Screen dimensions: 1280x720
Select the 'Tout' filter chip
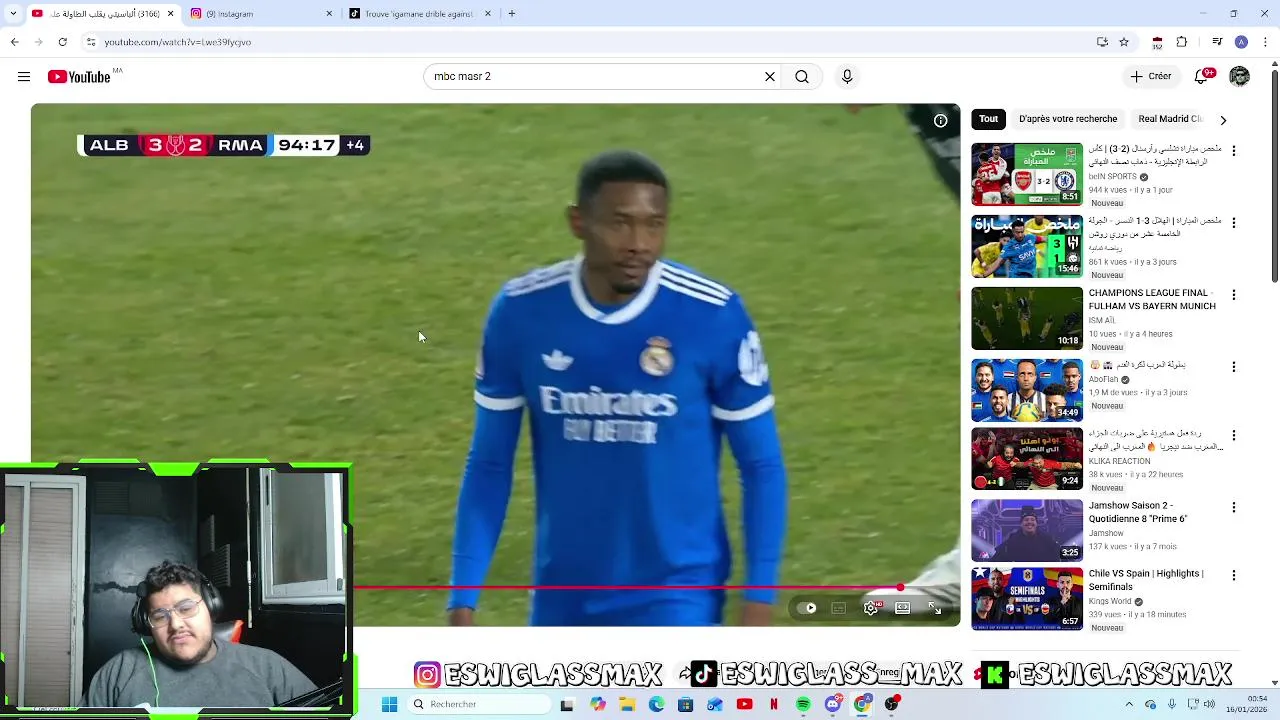point(988,119)
